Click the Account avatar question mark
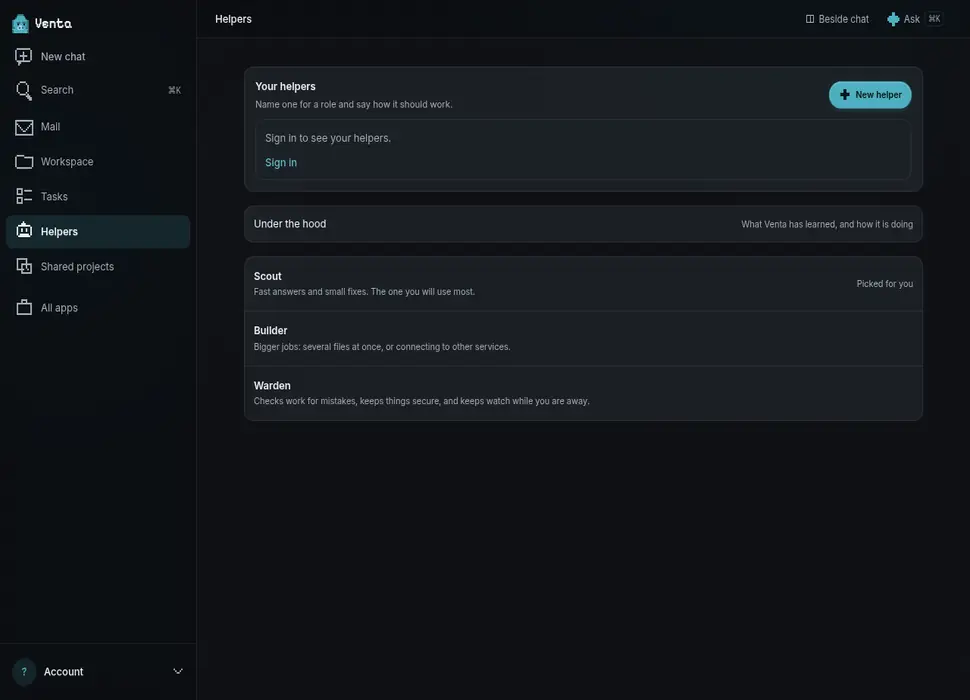This screenshot has width=970, height=700. (24, 672)
